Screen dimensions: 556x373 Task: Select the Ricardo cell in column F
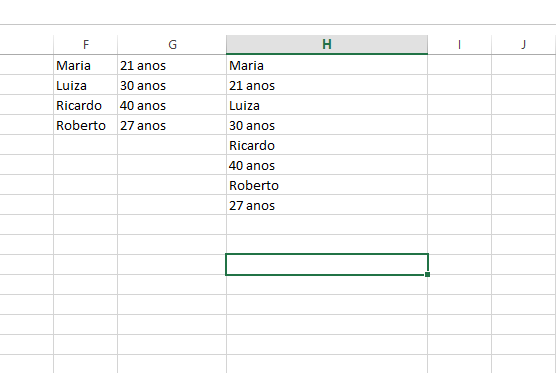click(x=85, y=105)
